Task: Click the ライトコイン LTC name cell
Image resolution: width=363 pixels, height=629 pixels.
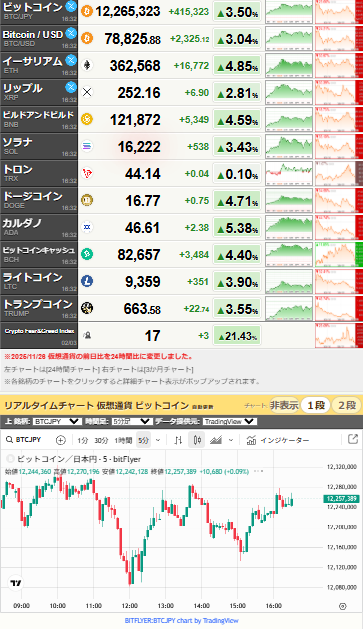Action: (39, 281)
